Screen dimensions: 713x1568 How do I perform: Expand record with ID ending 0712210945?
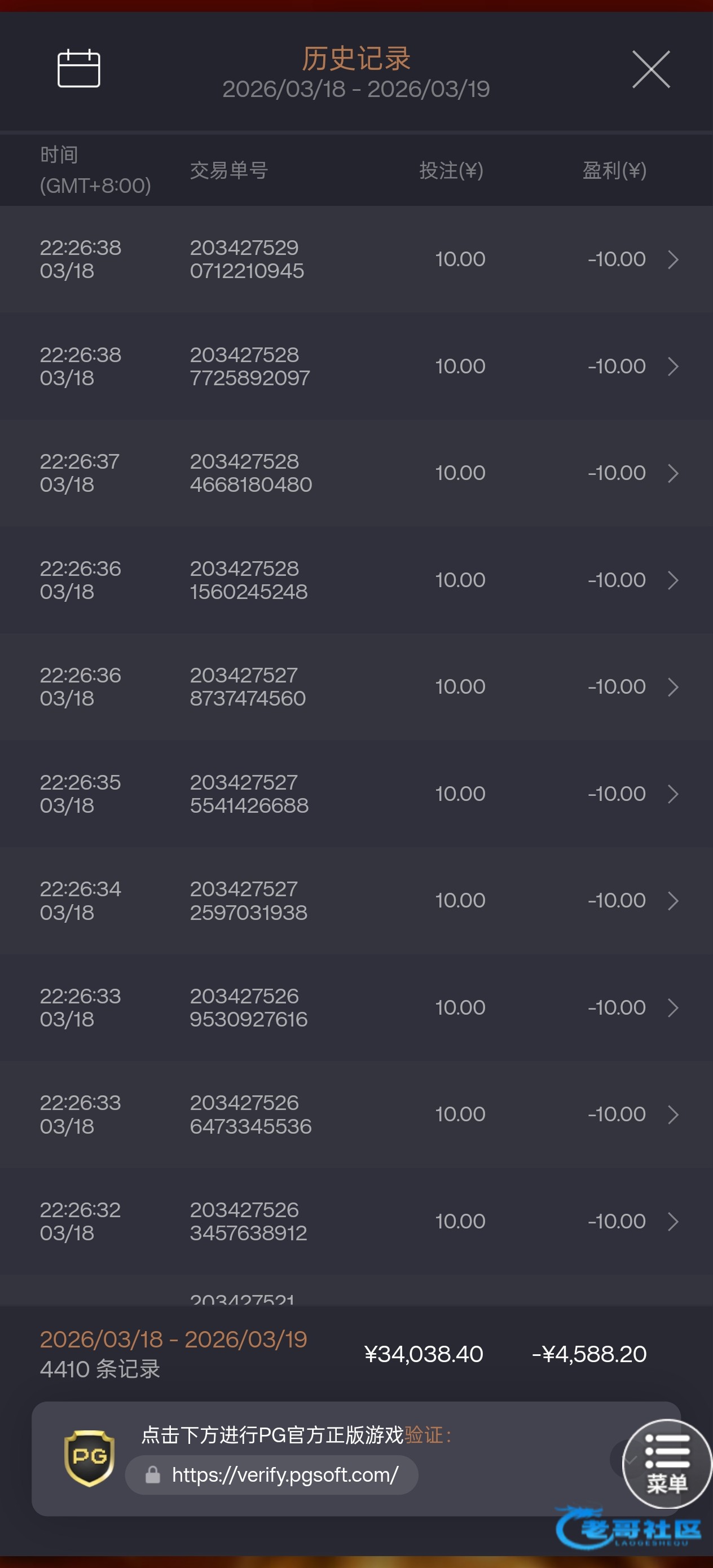[x=672, y=259]
